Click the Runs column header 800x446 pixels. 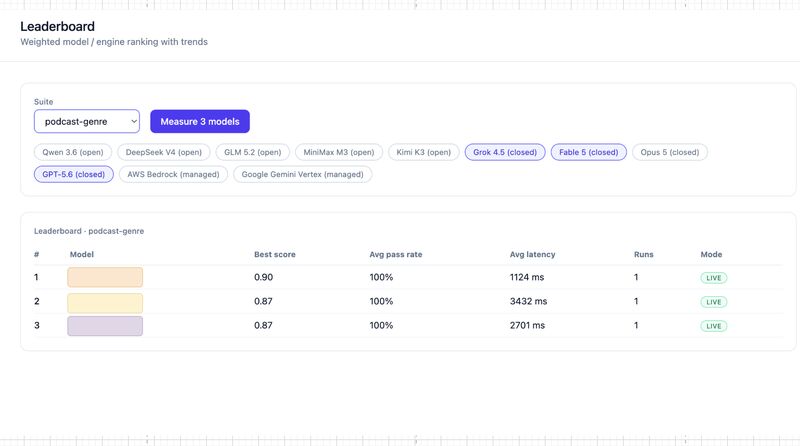643,254
